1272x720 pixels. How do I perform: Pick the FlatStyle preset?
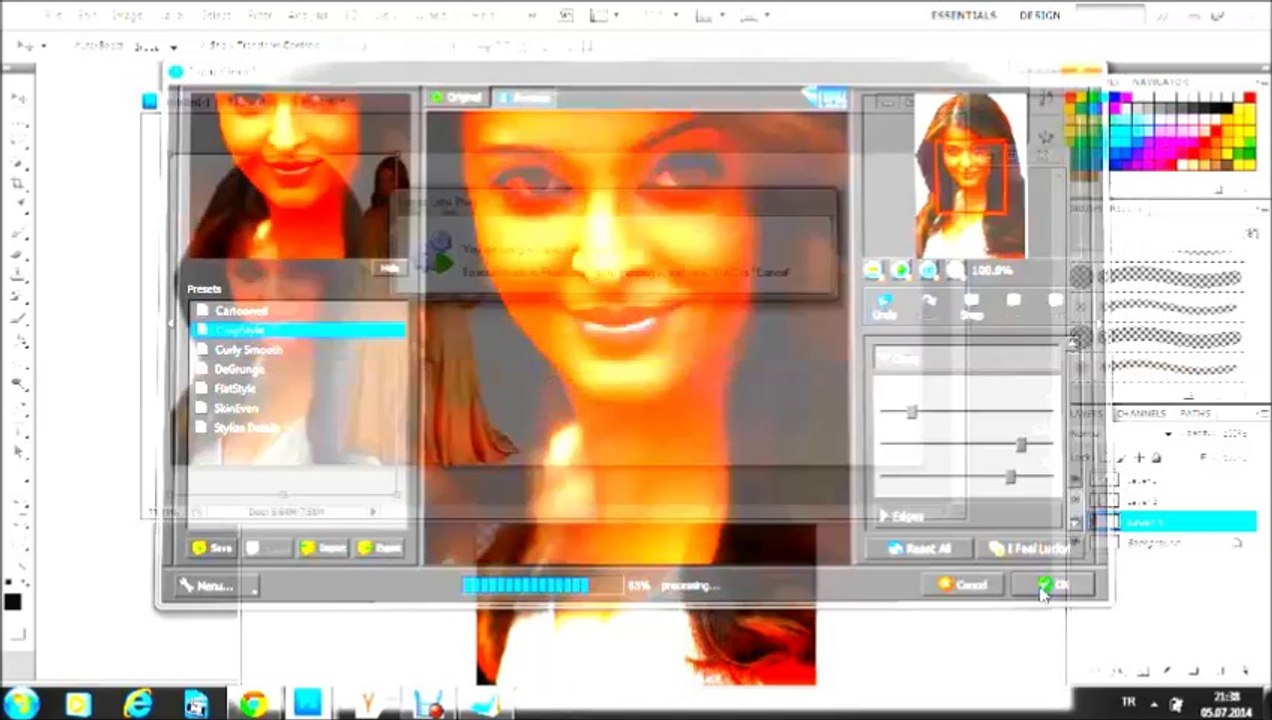tap(298, 388)
